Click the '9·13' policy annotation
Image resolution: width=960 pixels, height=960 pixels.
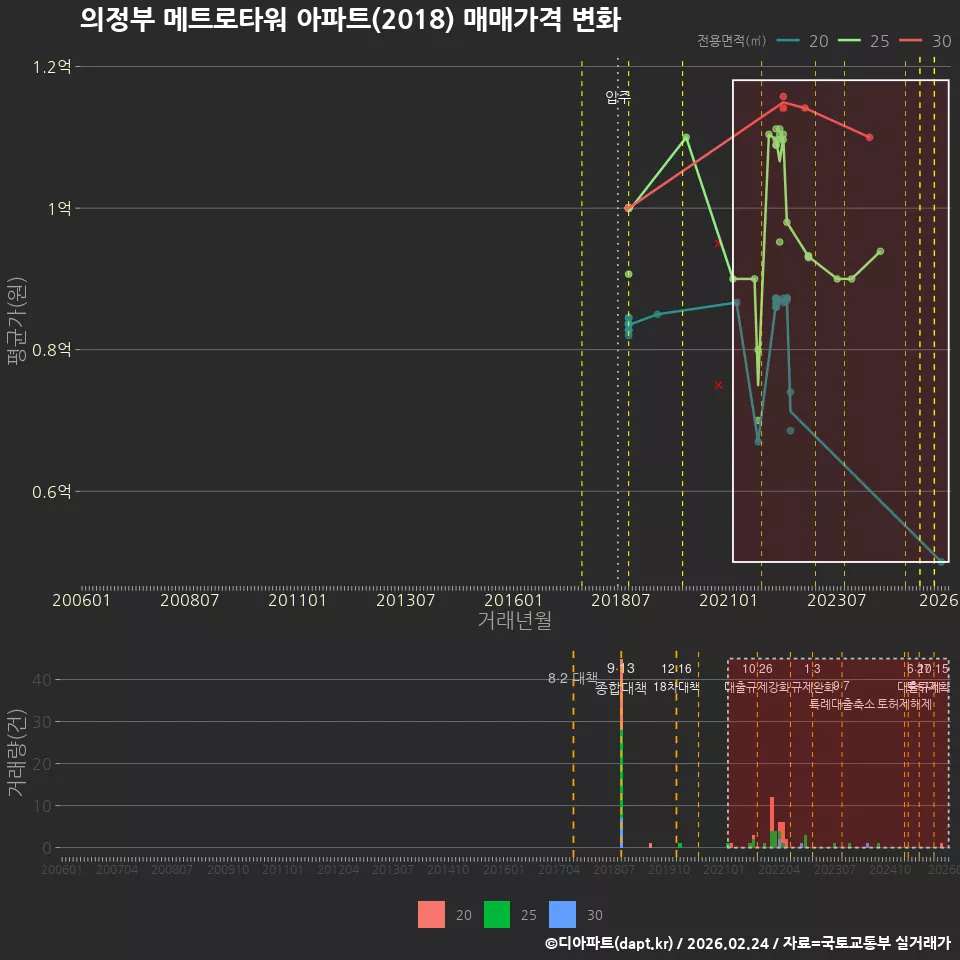coord(621,668)
